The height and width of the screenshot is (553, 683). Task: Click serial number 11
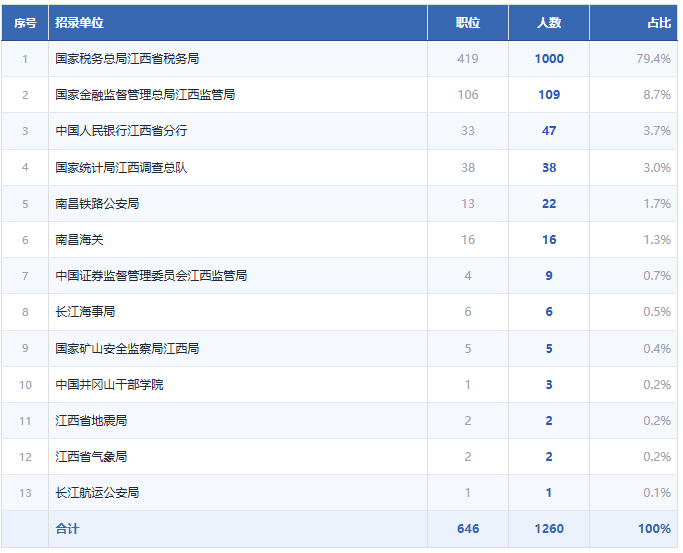coord(25,421)
